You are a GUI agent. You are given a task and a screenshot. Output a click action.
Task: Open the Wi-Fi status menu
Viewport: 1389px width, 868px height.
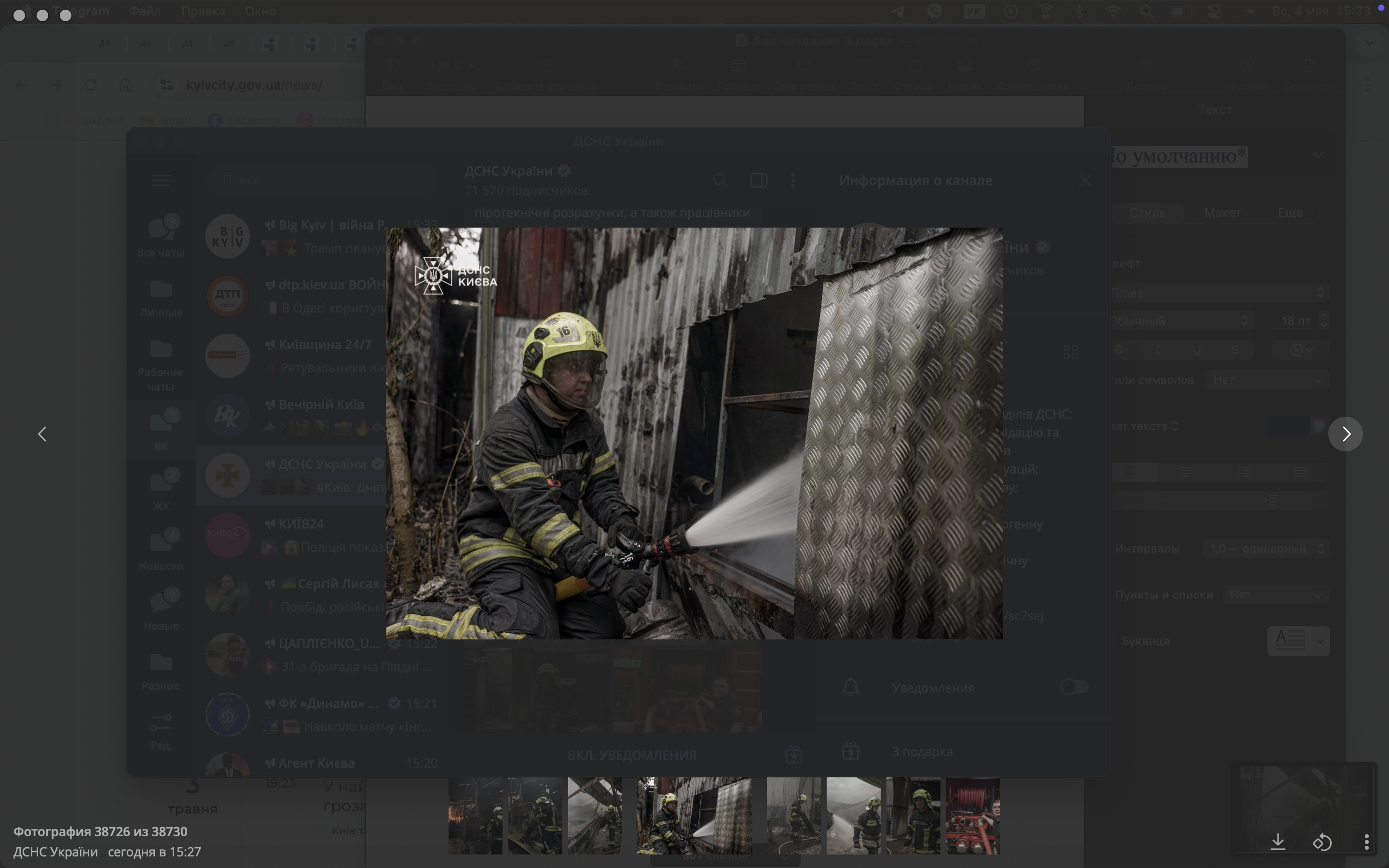[1113, 12]
